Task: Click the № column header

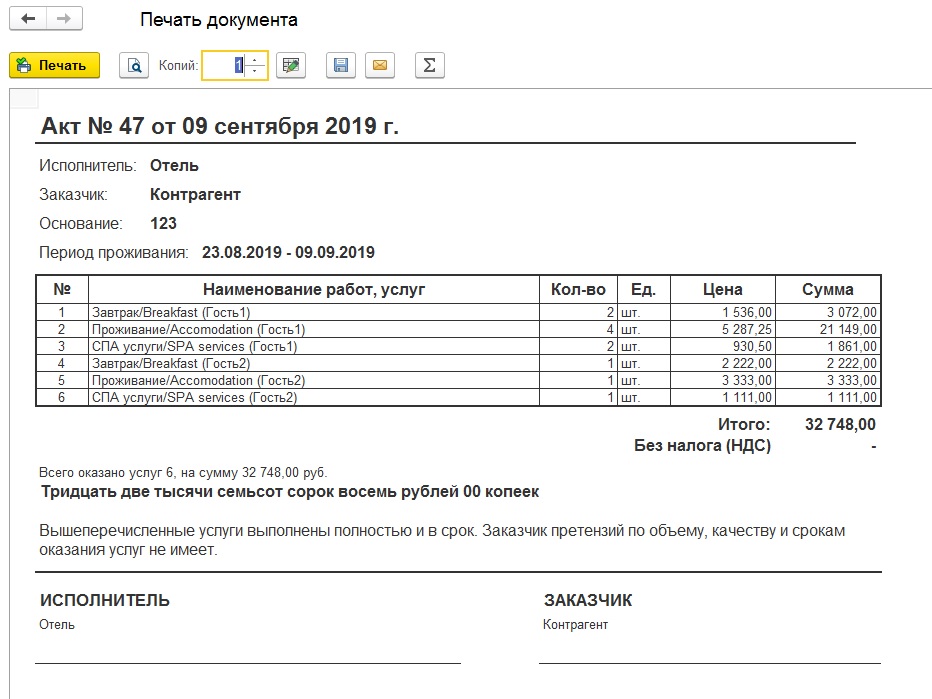Action: 62,289
